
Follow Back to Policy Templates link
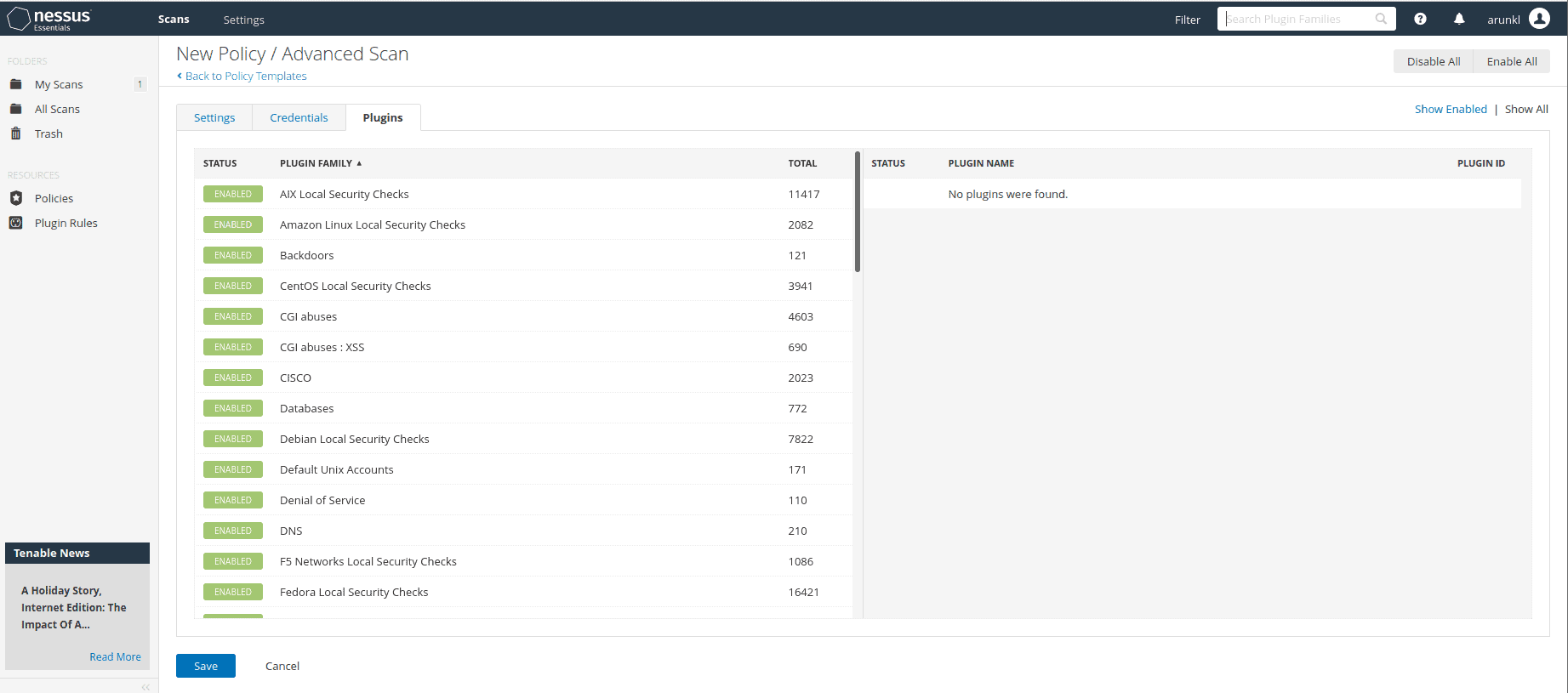[x=246, y=76]
